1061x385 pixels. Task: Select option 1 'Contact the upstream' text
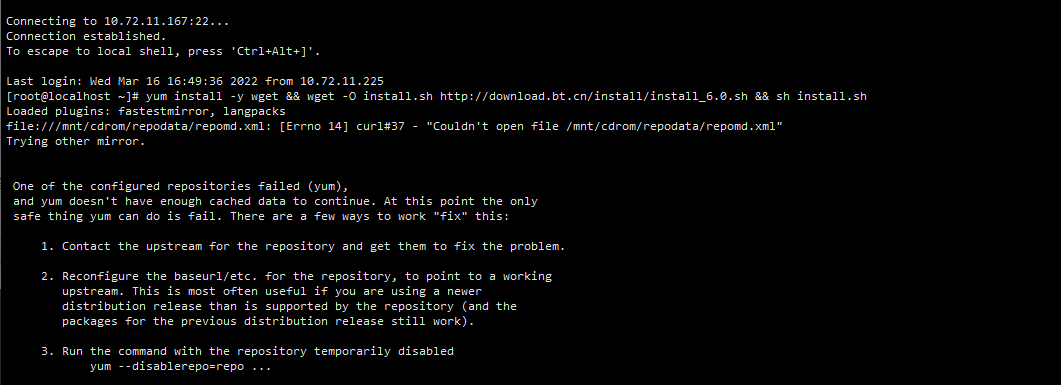pyautogui.click(x=302, y=246)
